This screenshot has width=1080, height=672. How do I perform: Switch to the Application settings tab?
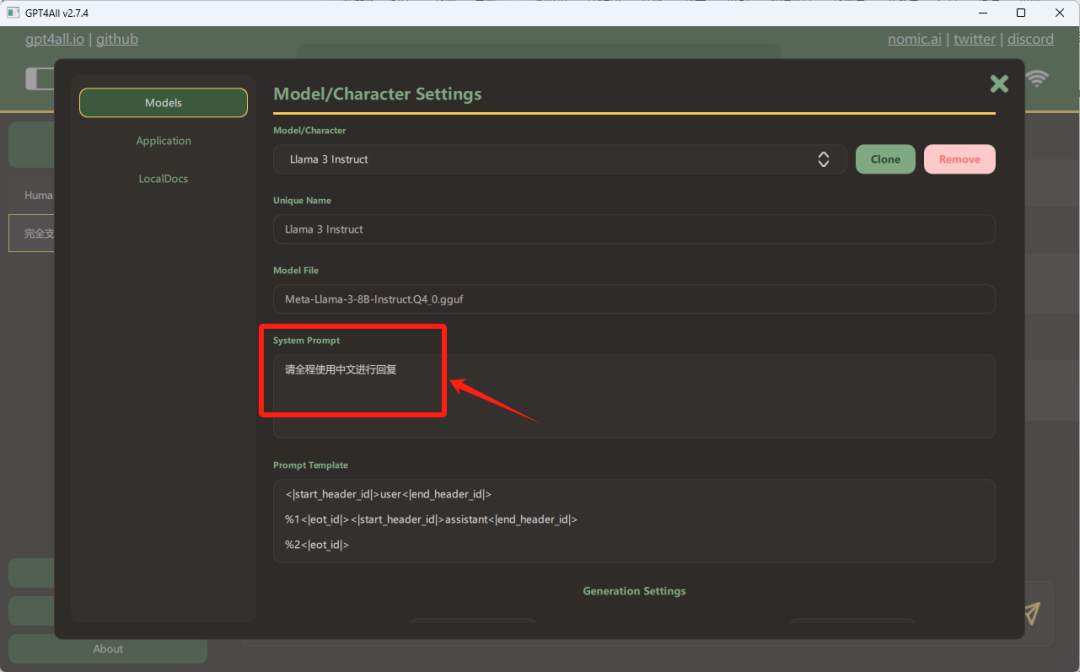click(163, 140)
